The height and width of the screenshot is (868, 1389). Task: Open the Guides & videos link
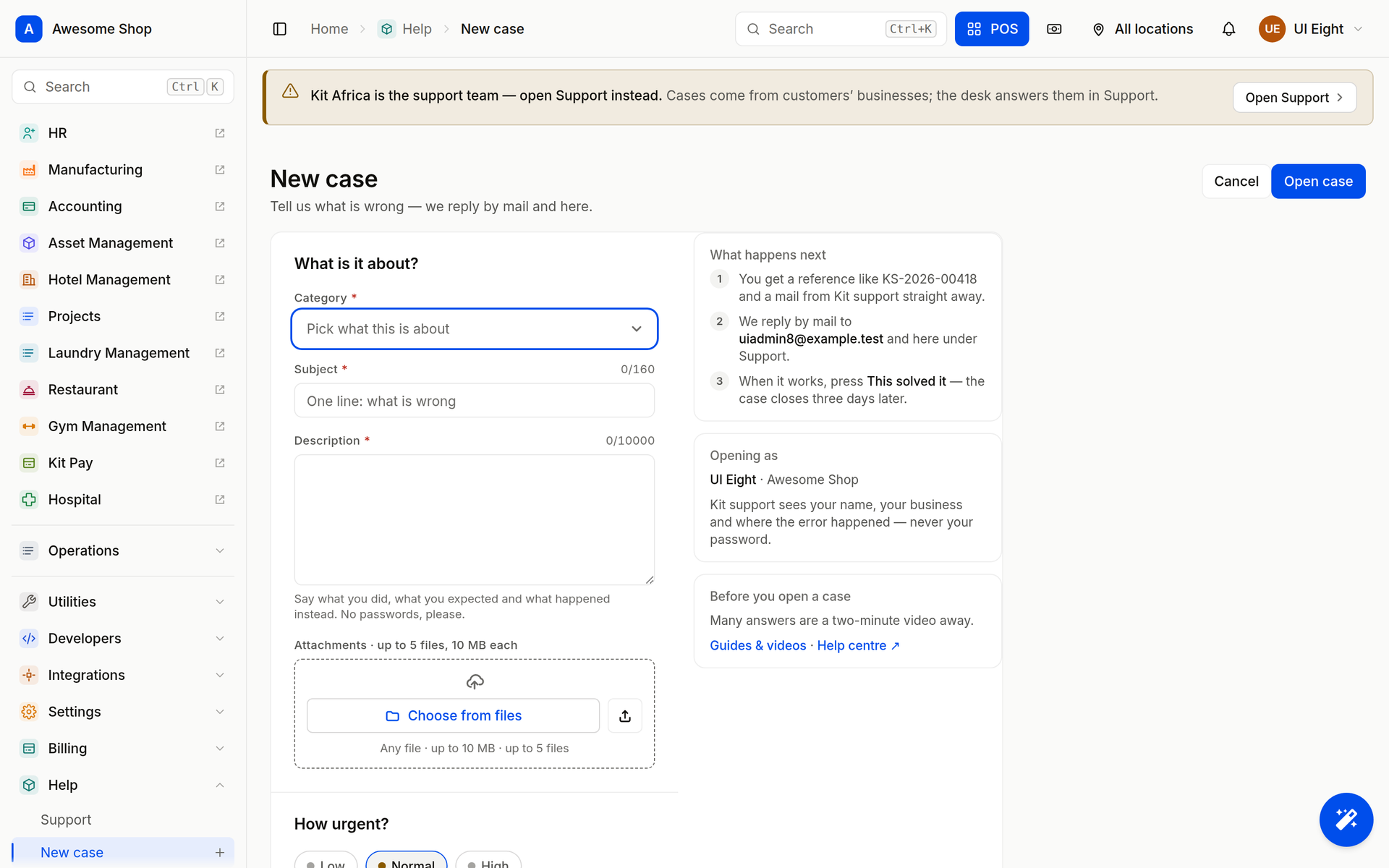[x=757, y=646]
